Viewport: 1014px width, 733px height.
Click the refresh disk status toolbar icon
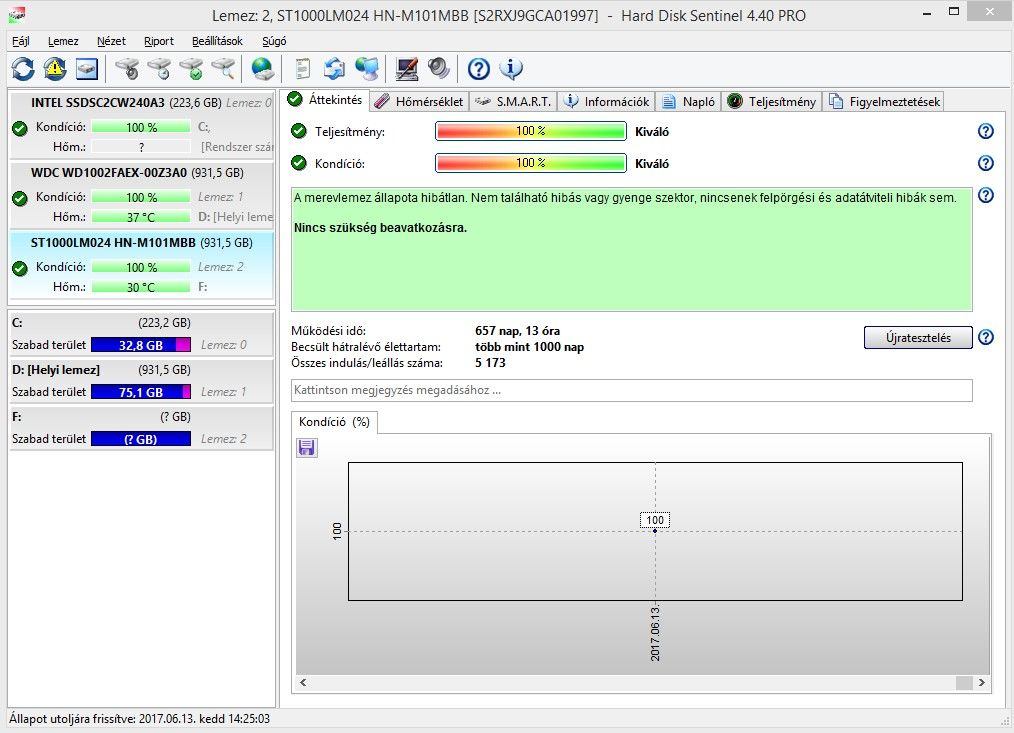tap(23, 69)
